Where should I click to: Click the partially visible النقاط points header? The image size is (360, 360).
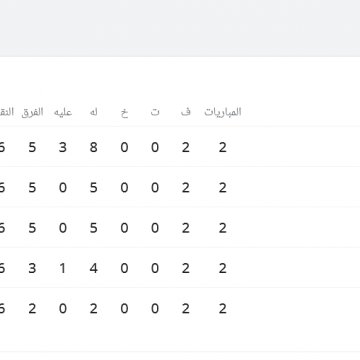tap(7, 112)
